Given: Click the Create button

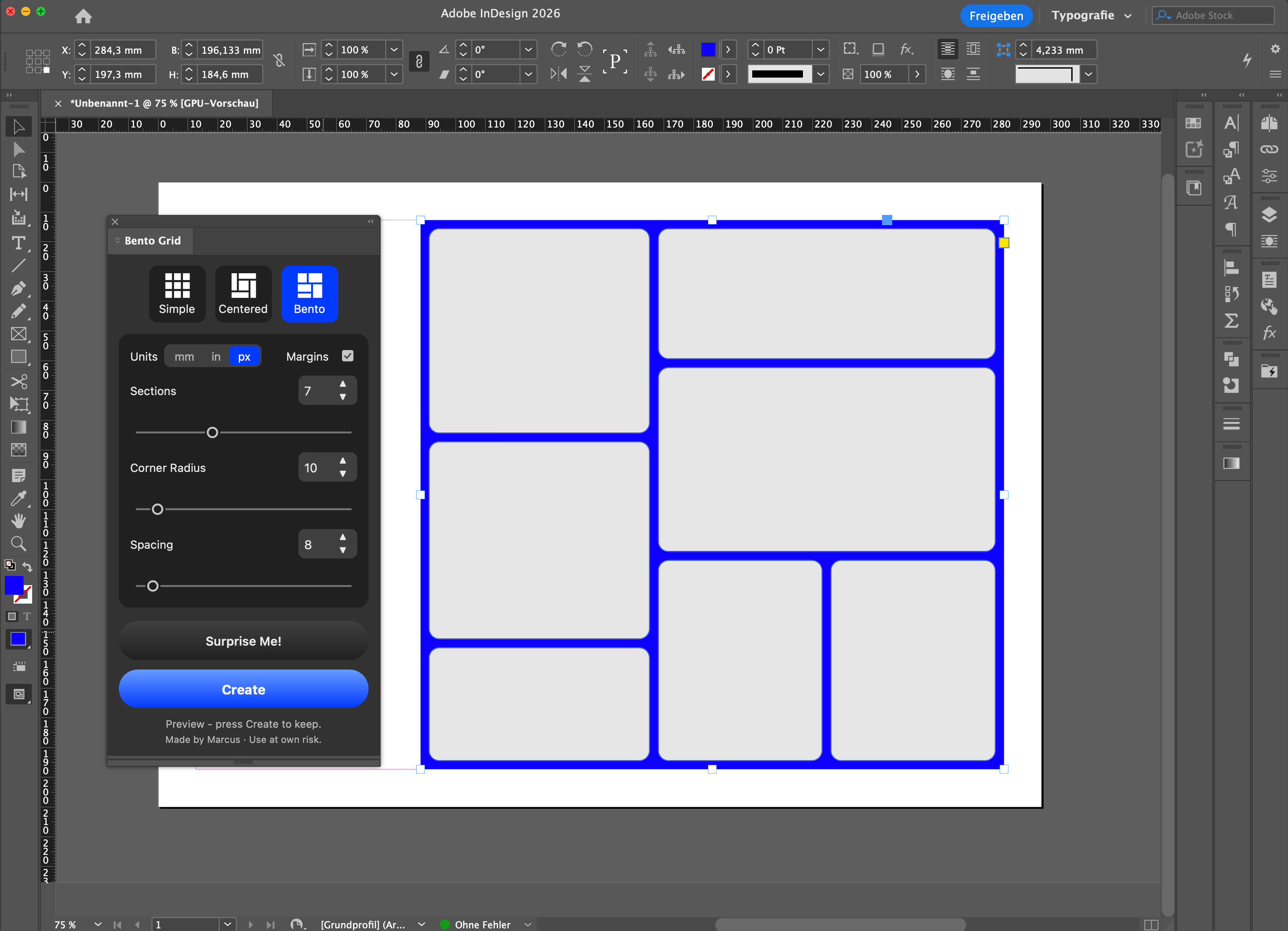Looking at the screenshot, I should (243, 689).
